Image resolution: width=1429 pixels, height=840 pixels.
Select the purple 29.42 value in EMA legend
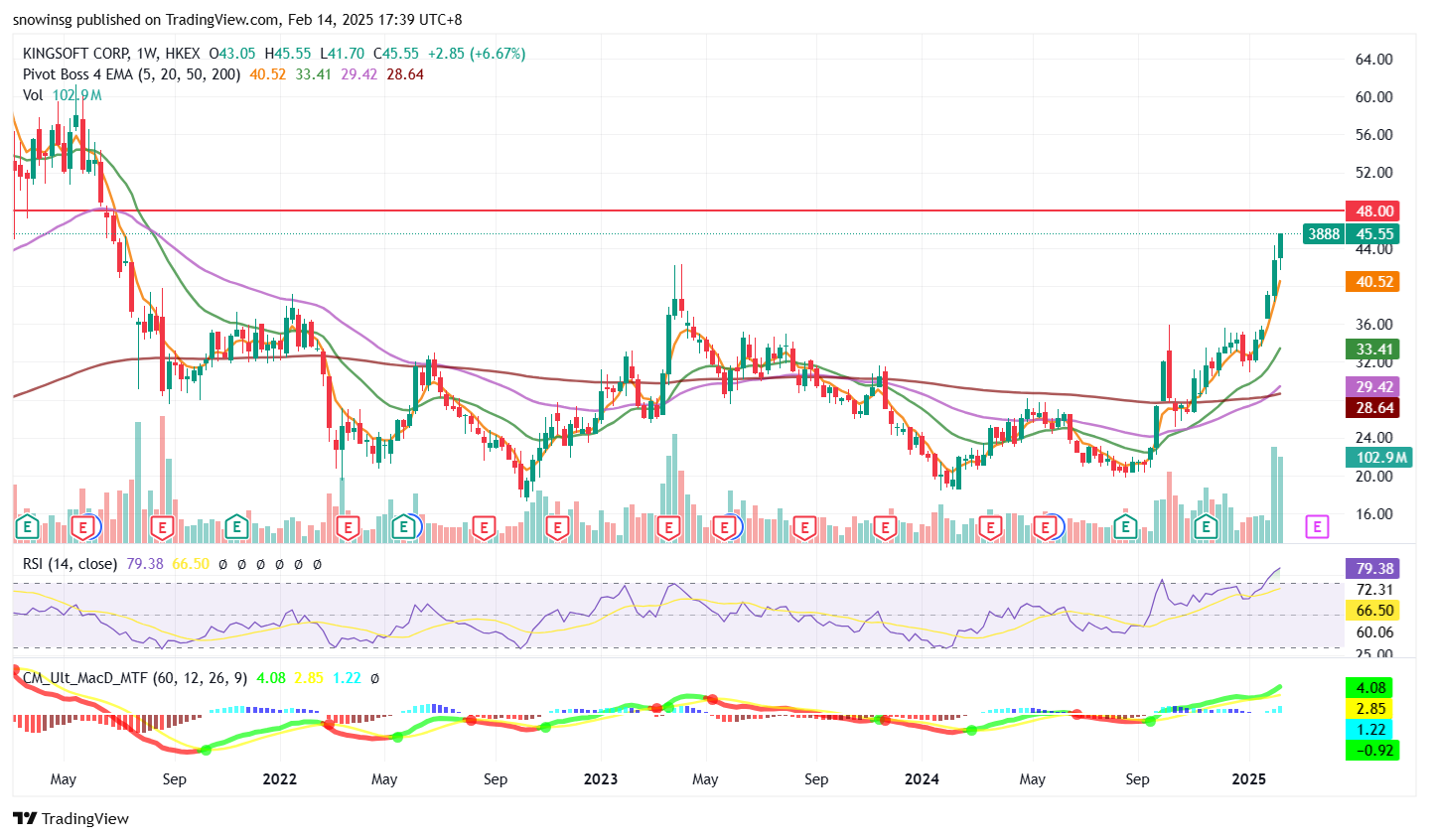coord(359,74)
